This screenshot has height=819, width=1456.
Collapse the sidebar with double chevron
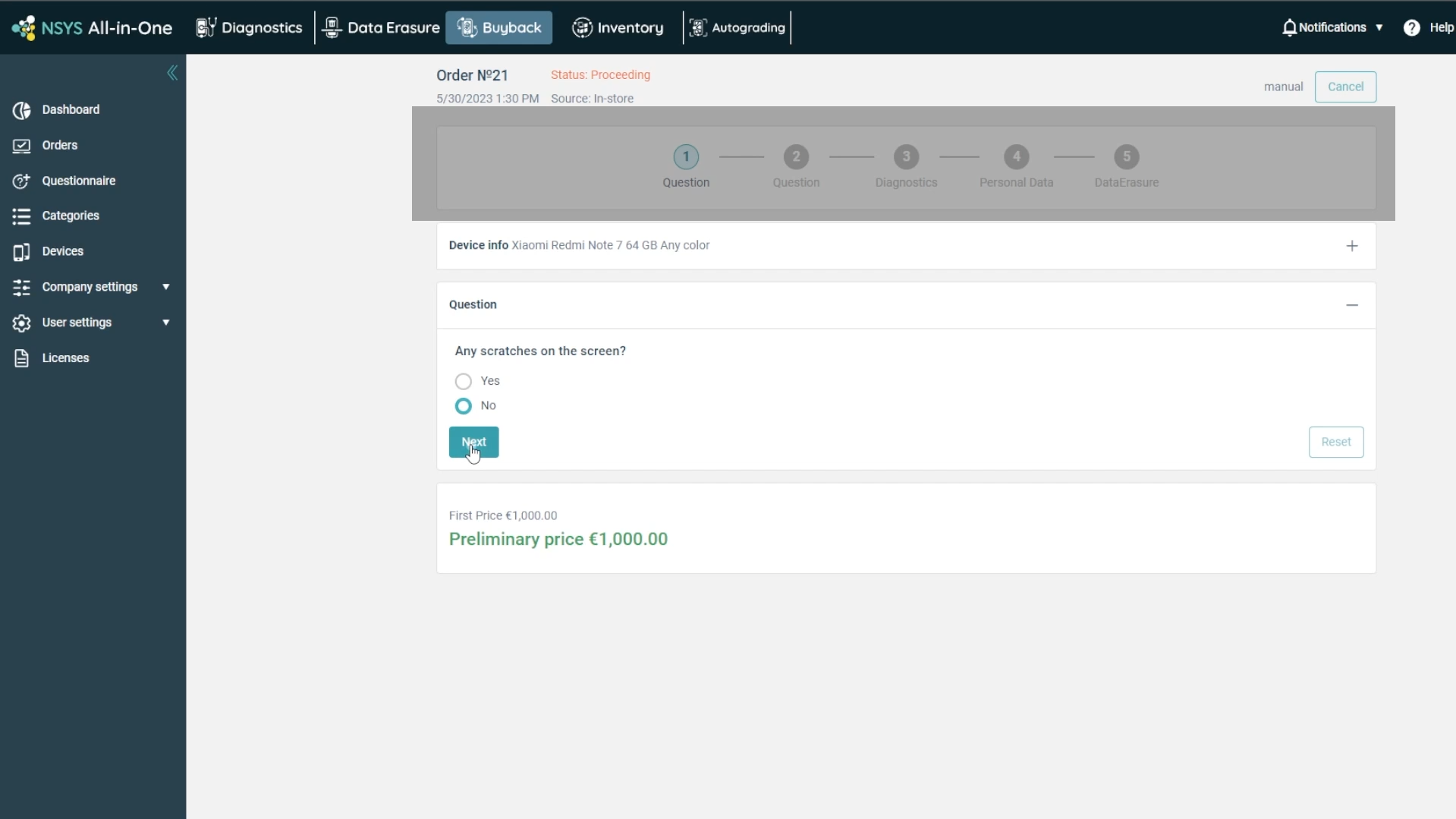point(172,73)
